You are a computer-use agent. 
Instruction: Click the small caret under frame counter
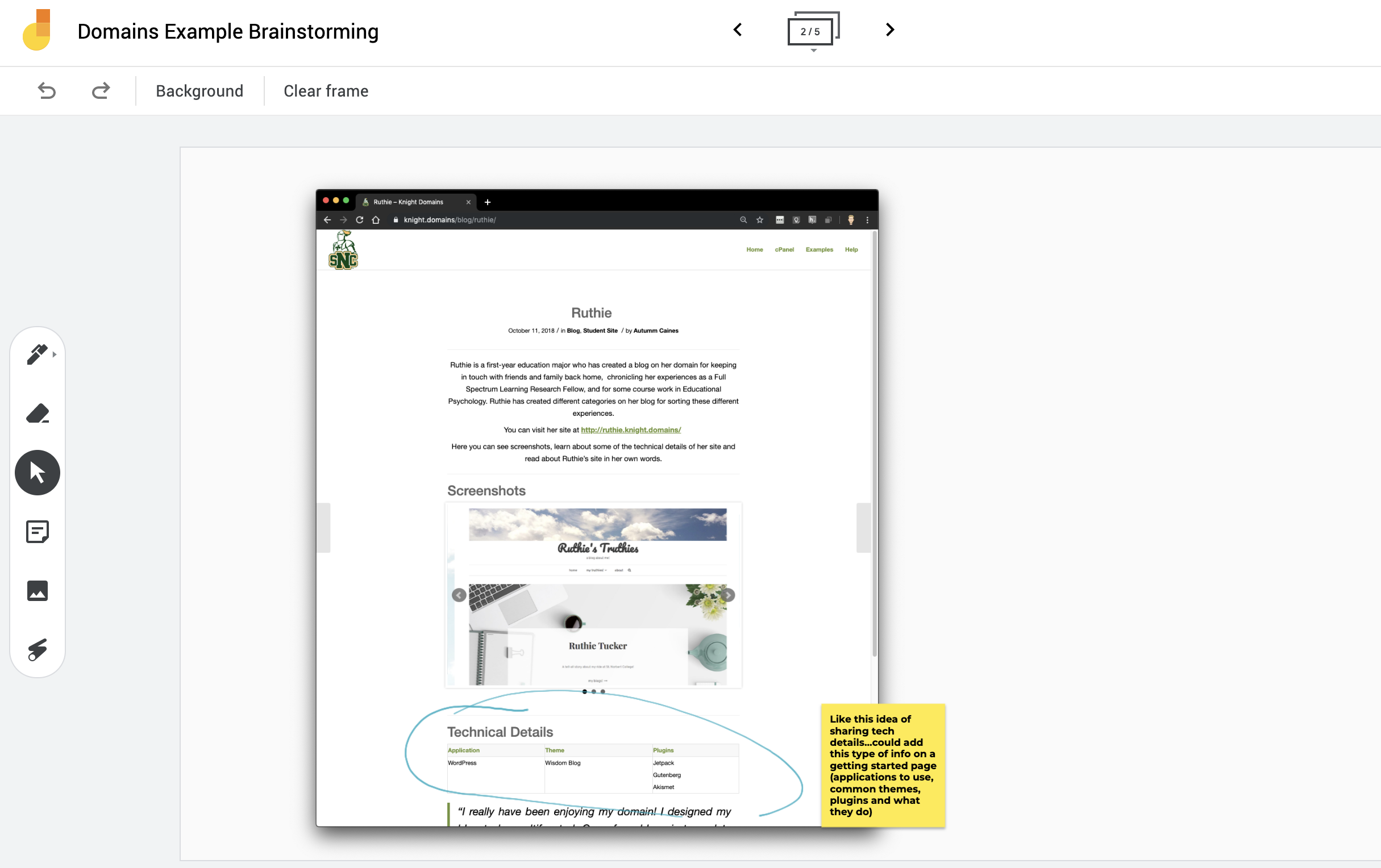pos(813,51)
